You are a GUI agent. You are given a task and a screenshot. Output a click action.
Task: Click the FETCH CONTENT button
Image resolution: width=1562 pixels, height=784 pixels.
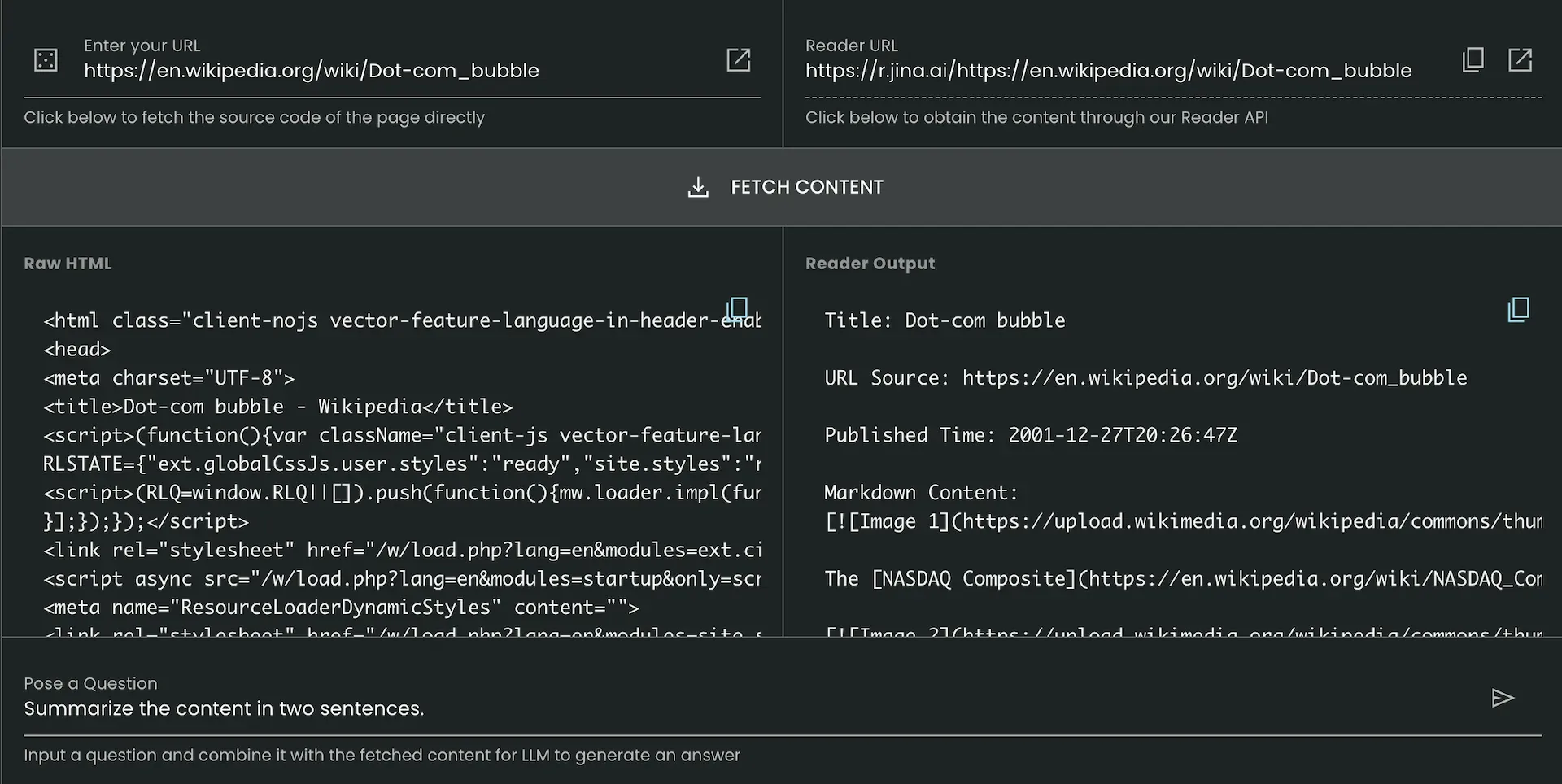tap(781, 187)
